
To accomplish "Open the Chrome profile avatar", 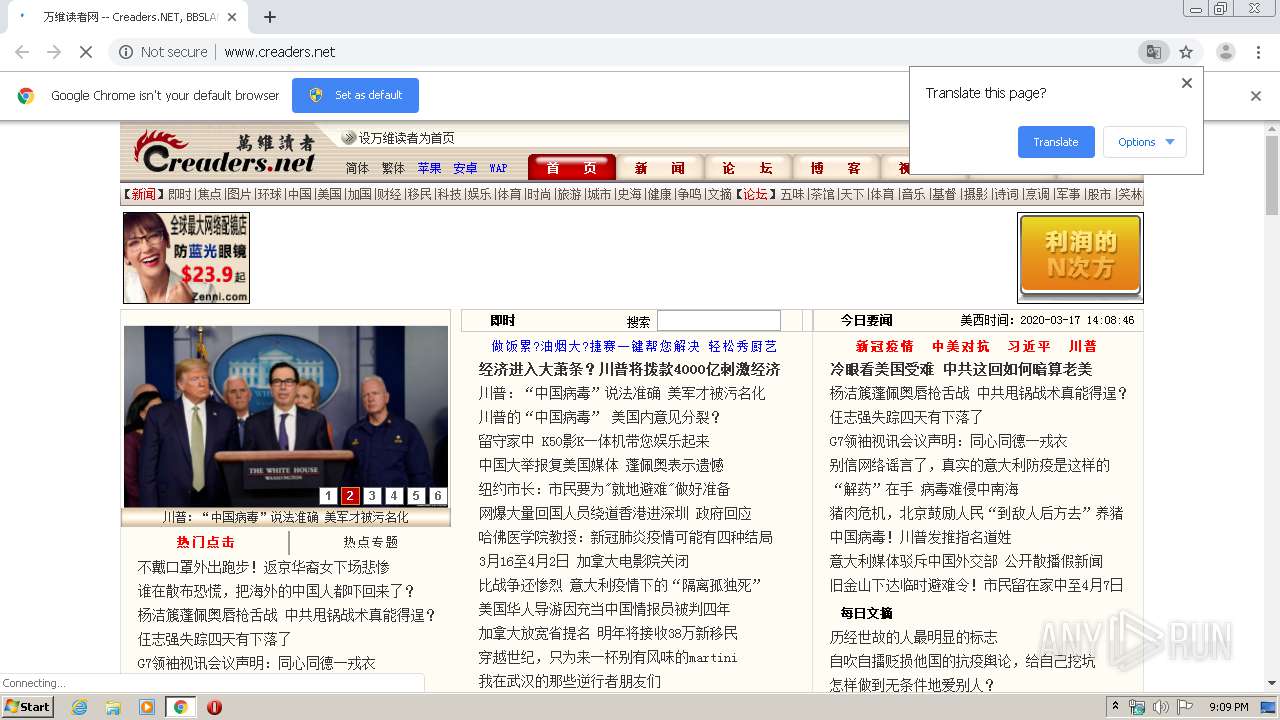I will pyautogui.click(x=1225, y=52).
